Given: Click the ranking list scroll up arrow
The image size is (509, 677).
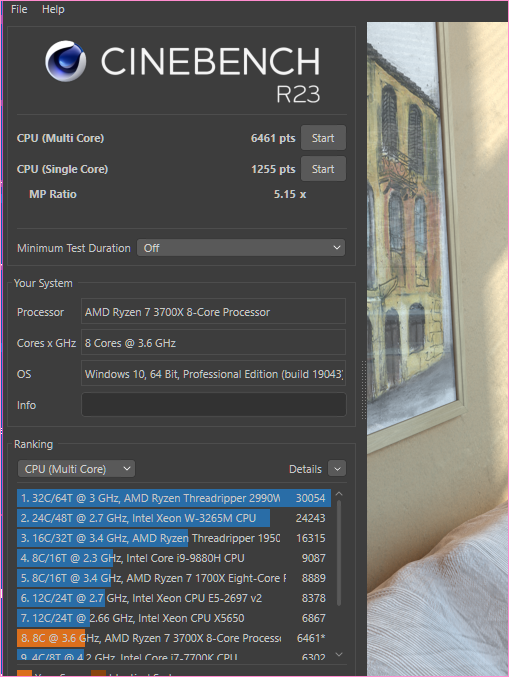Looking at the screenshot, I should click(339, 494).
